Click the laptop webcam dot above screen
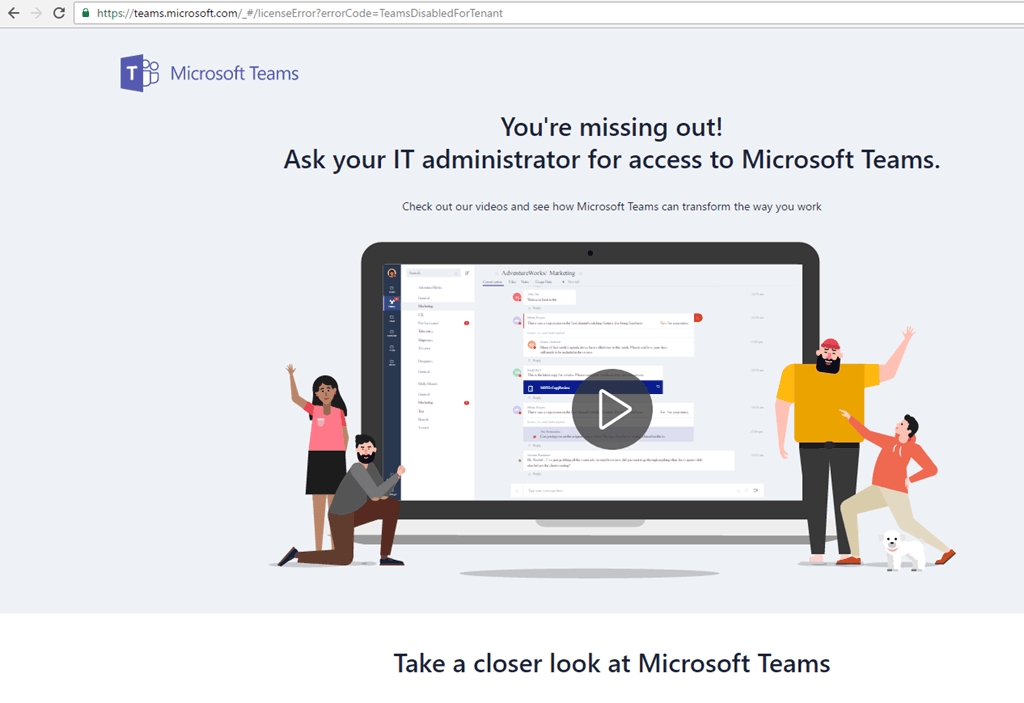1024x703 pixels. pos(590,252)
